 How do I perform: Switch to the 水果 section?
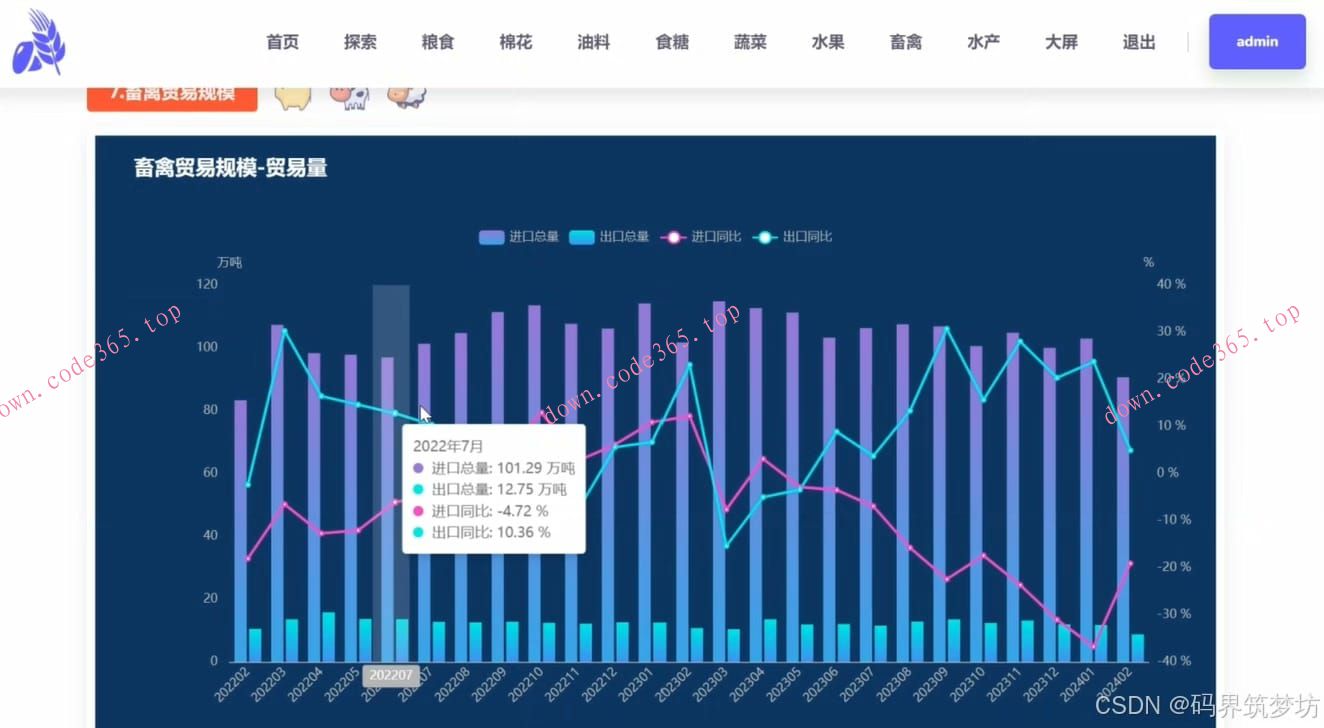point(828,42)
